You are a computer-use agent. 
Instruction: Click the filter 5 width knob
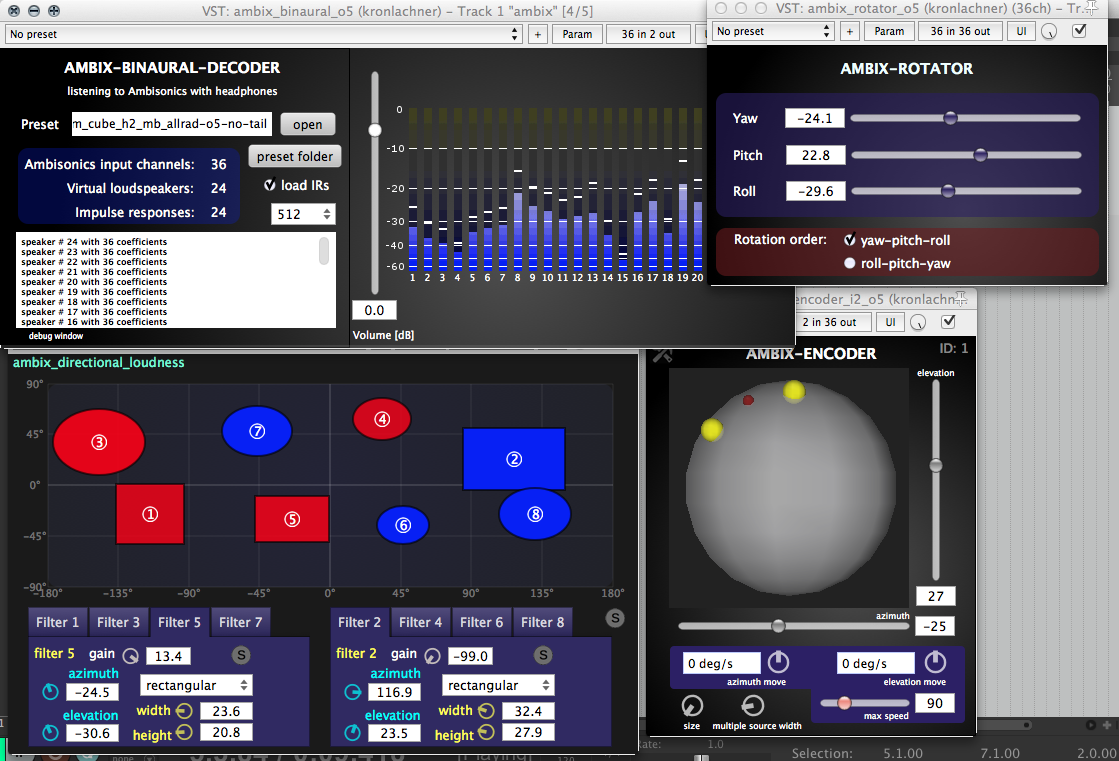(x=184, y=712)
